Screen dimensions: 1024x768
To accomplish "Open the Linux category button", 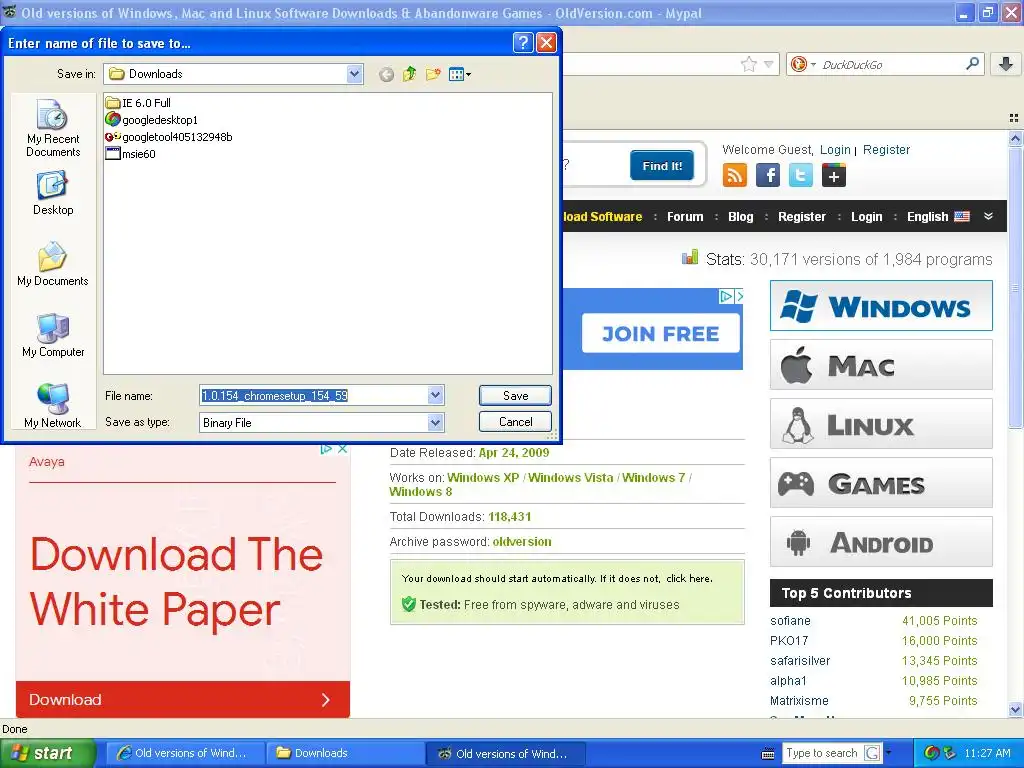I will coord(881,424).
